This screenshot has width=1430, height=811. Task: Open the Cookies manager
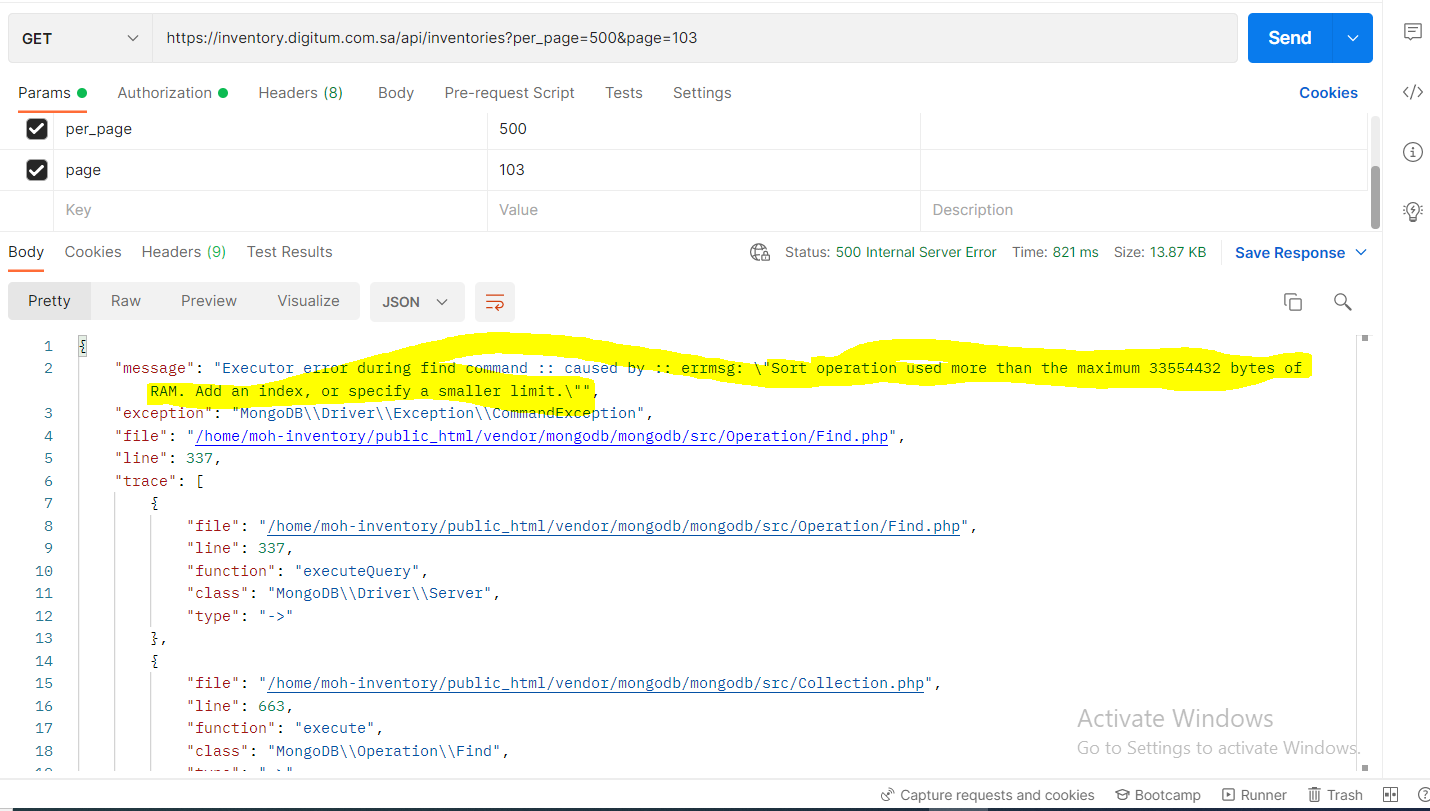click(1328, 92)
